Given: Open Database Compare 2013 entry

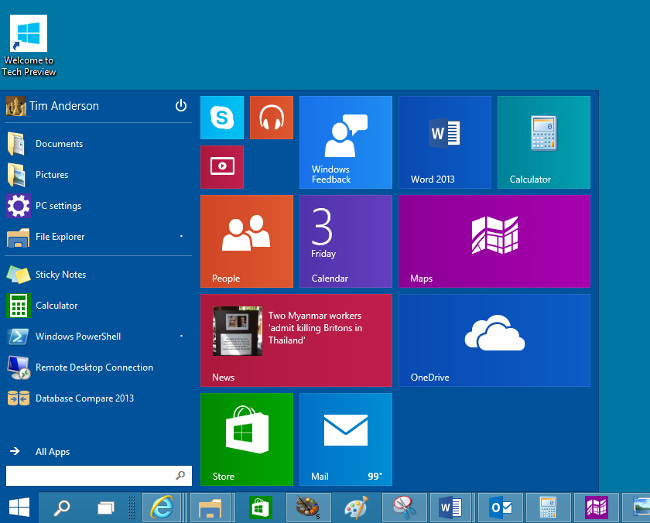Looking at the screenshot, I should coord(98,399).
